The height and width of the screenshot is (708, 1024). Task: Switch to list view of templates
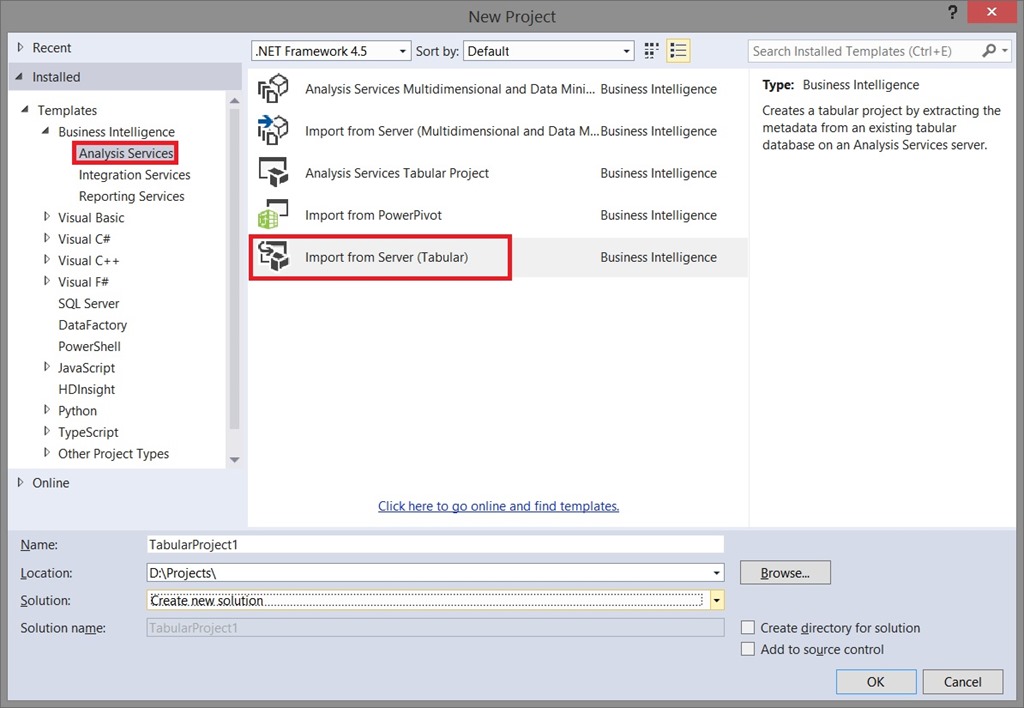678,50
